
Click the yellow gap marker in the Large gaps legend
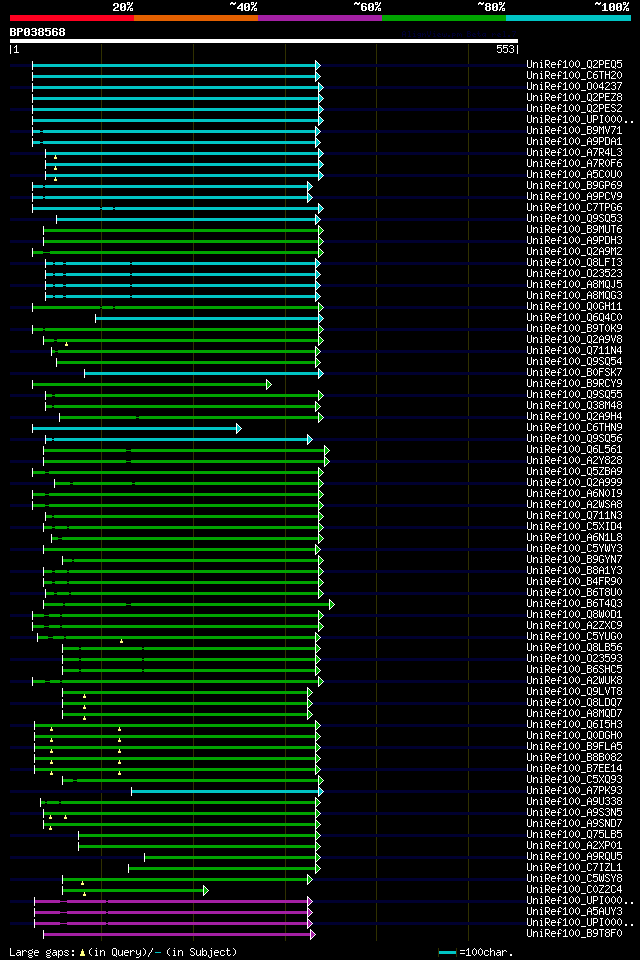click(83, 953)
